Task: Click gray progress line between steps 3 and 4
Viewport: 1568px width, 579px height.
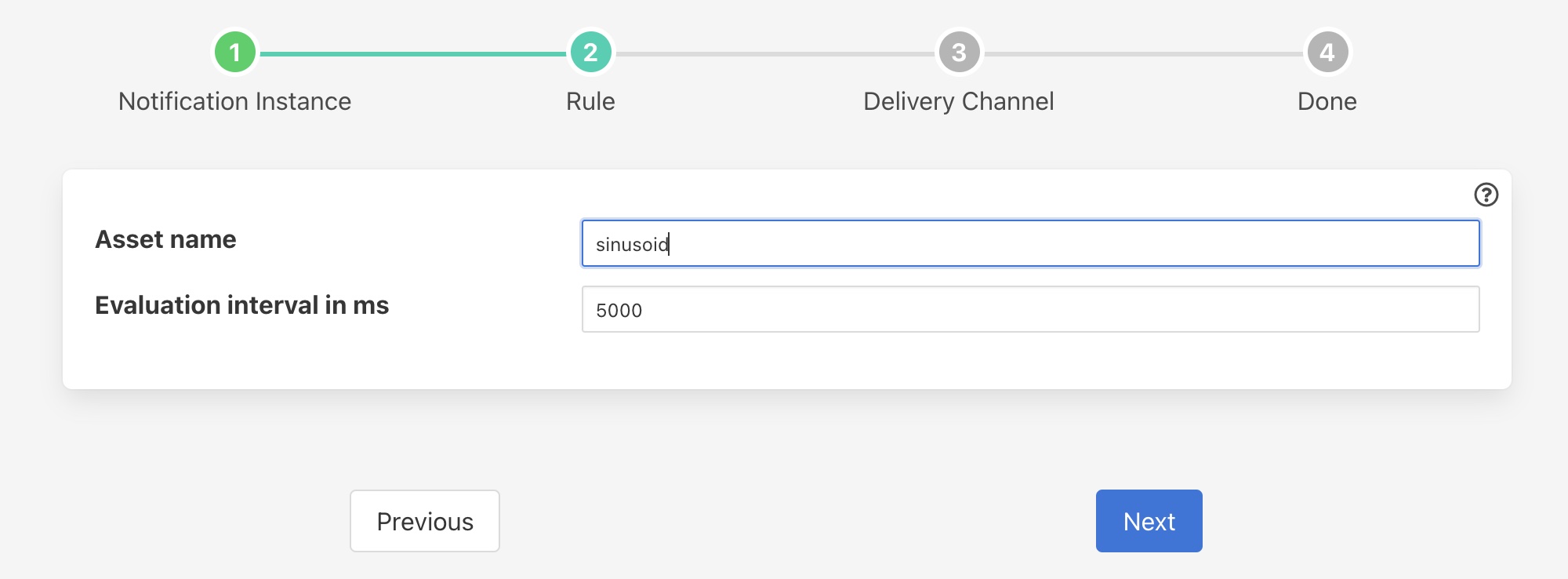Action: [x=1142, y=53]
